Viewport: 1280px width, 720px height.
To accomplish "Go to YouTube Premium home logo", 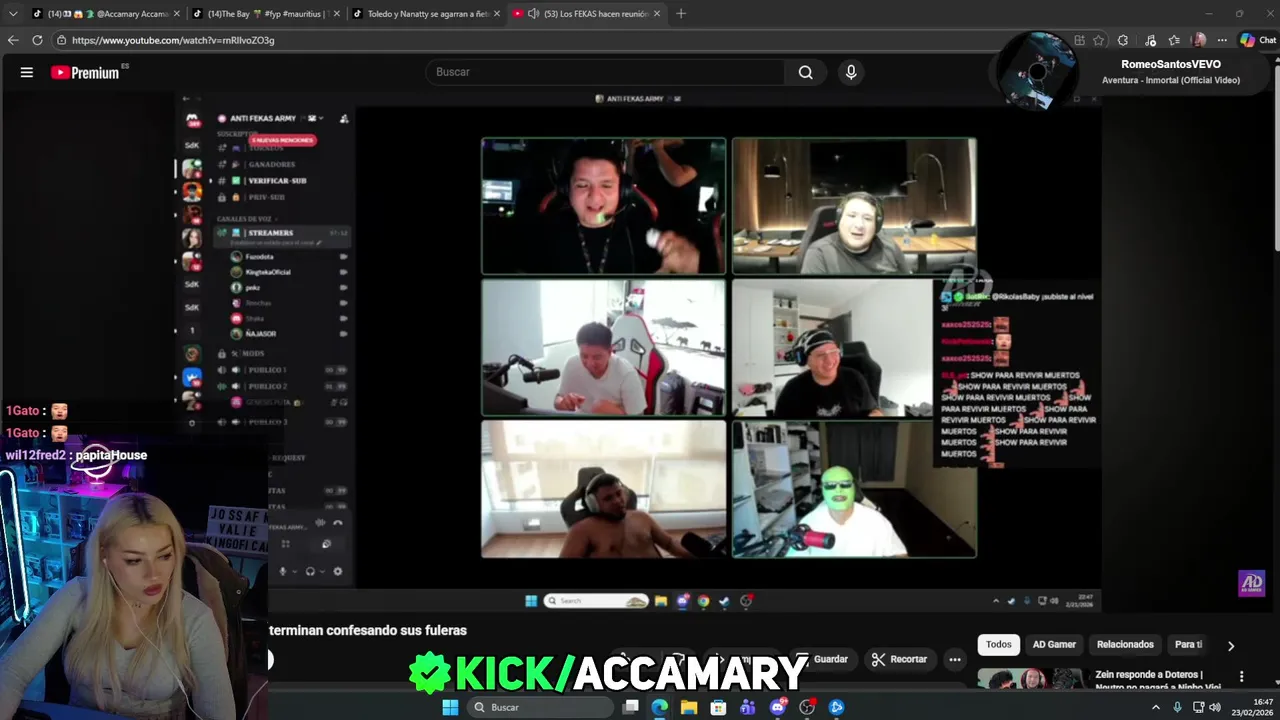I will [86, 72].
